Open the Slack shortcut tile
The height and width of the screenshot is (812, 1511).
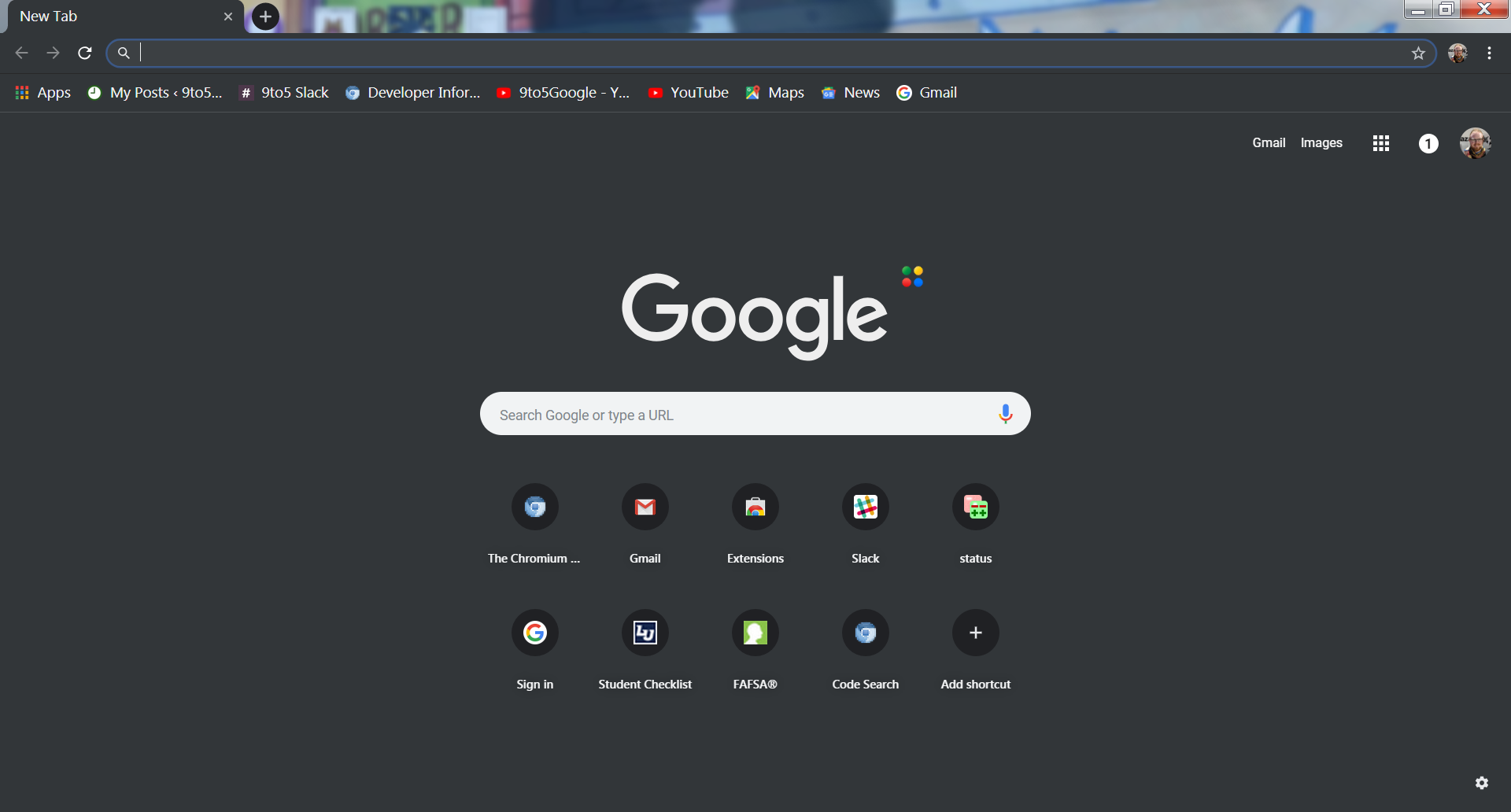click(x=865, y=507)
